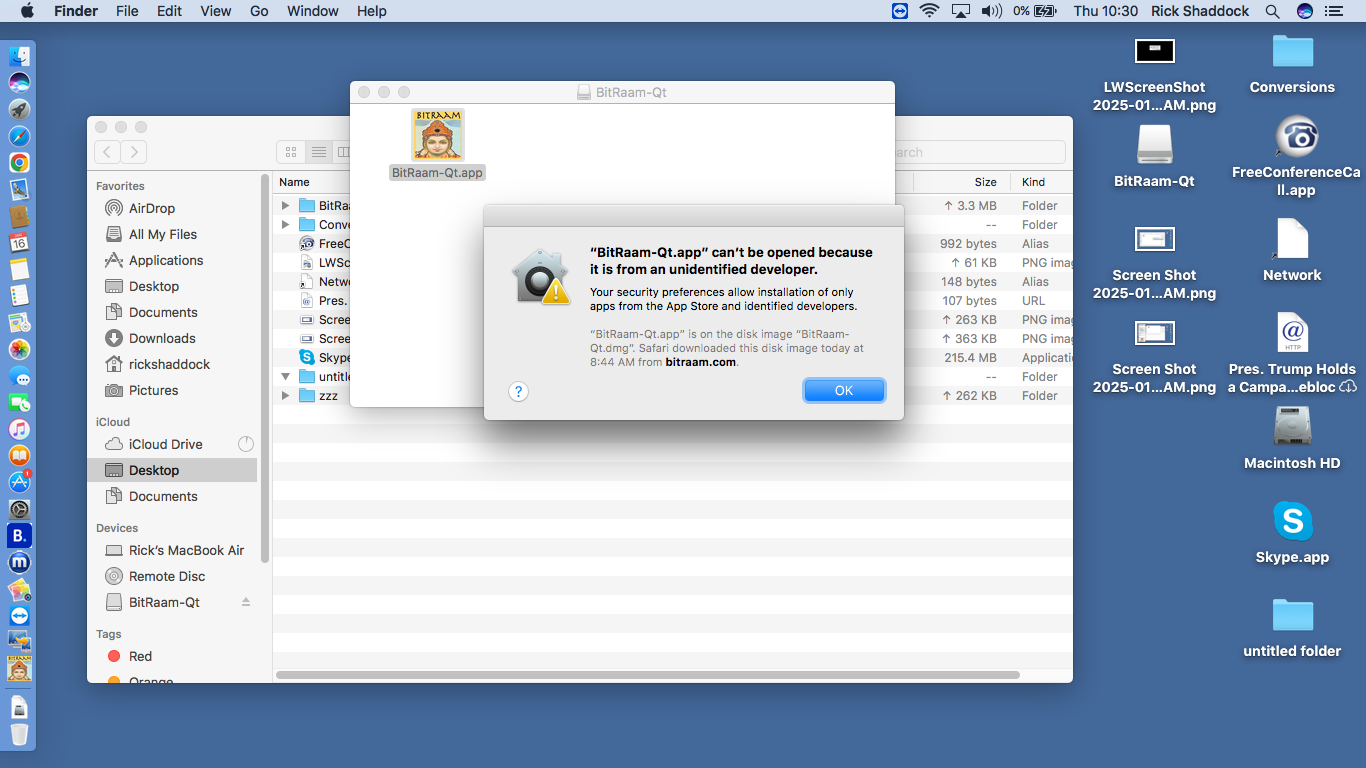Screen dimensions: 1366x768
Task: Open the Help menu
Action: [371, 11]
